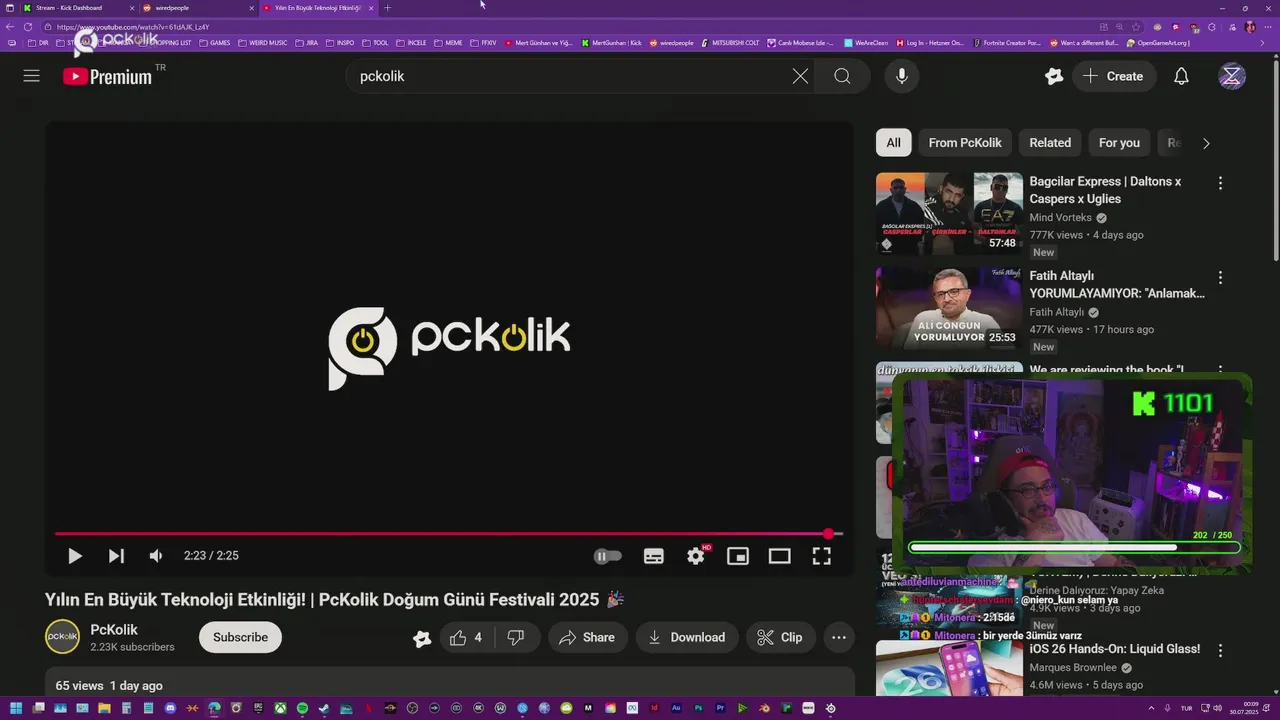Open options menu for Bagcilar Express video
Image resolution: width=1280 pixels, height=720 pixels.
point(1220,183)
